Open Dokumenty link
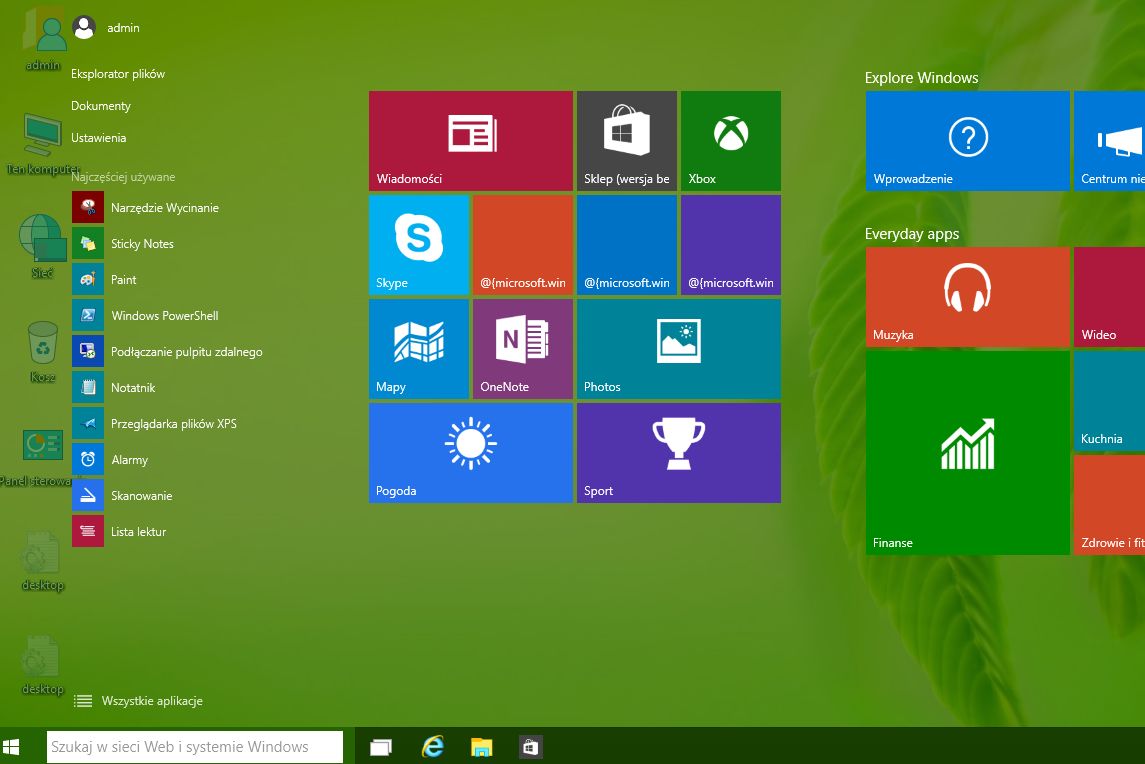This screenshot has height=764, width=1145. pos(101,106)
